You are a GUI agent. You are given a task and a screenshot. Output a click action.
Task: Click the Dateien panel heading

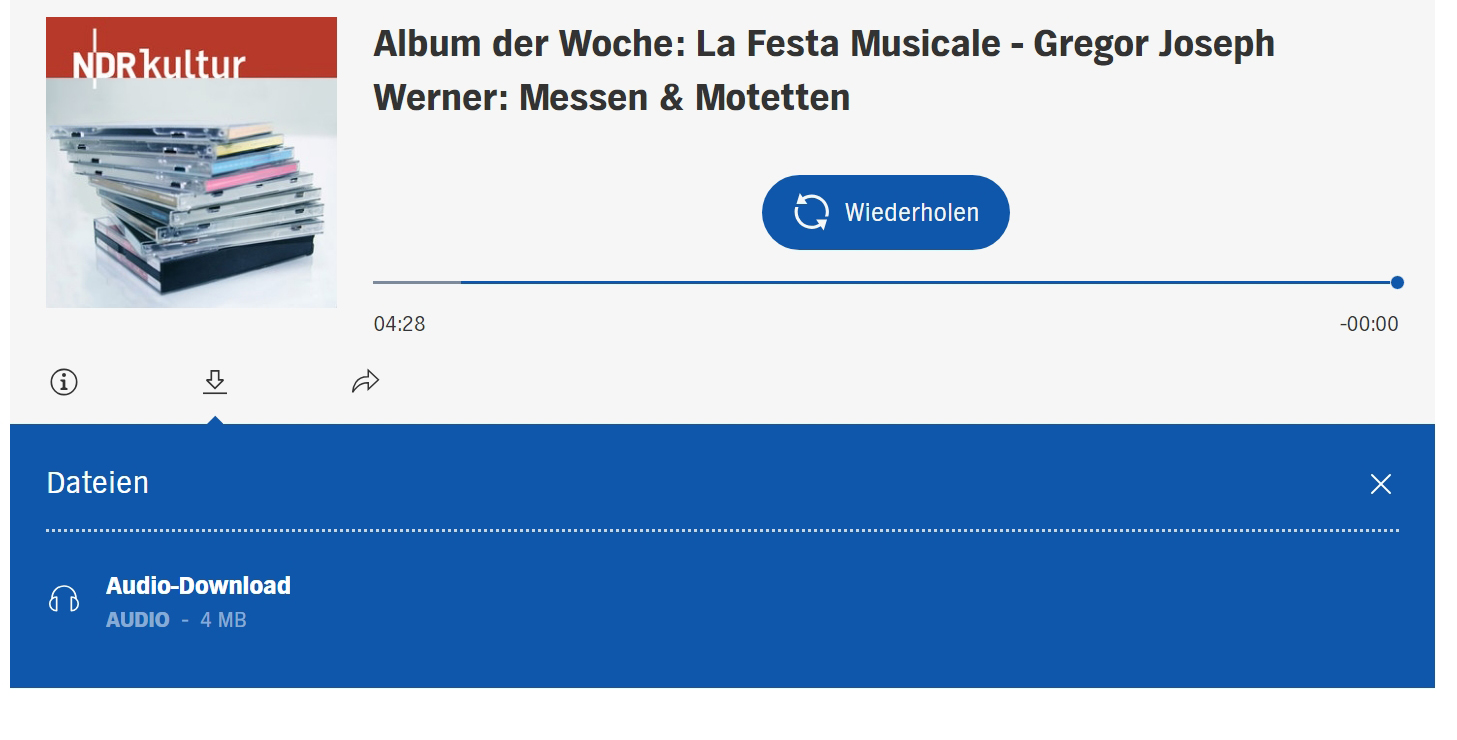tap(98, 483)
